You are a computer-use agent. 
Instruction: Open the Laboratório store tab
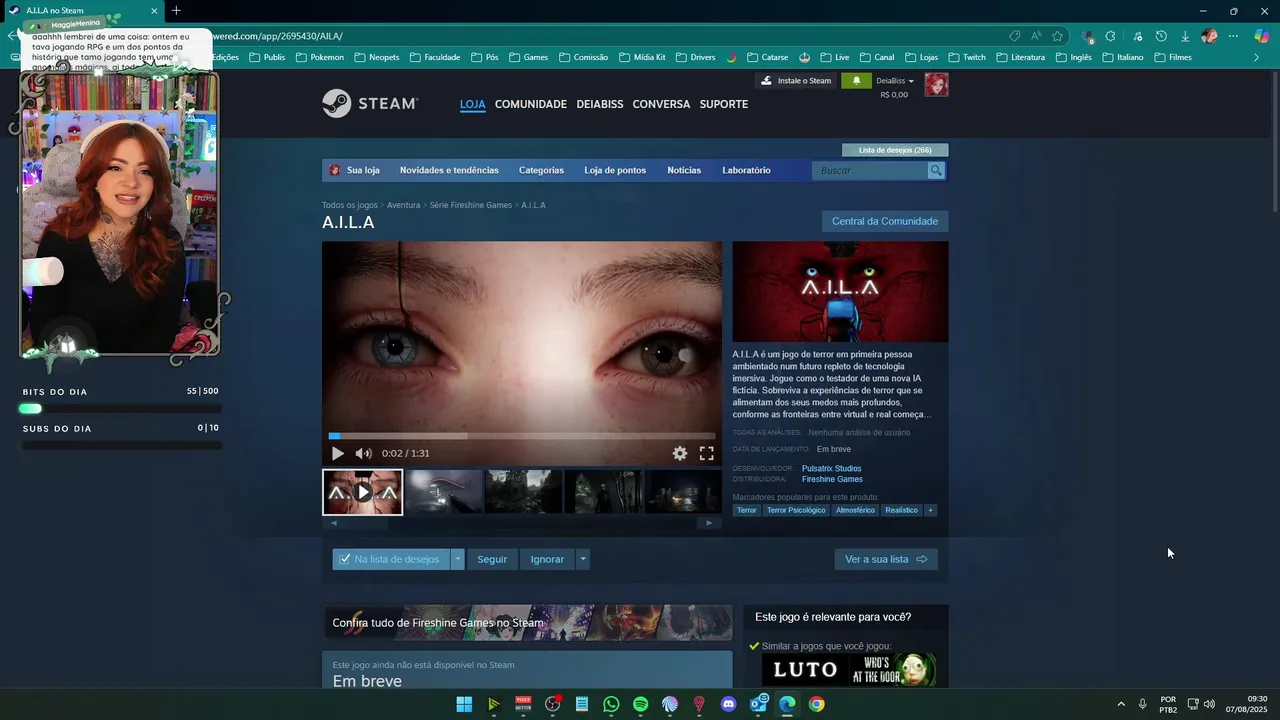pos(746,171)
